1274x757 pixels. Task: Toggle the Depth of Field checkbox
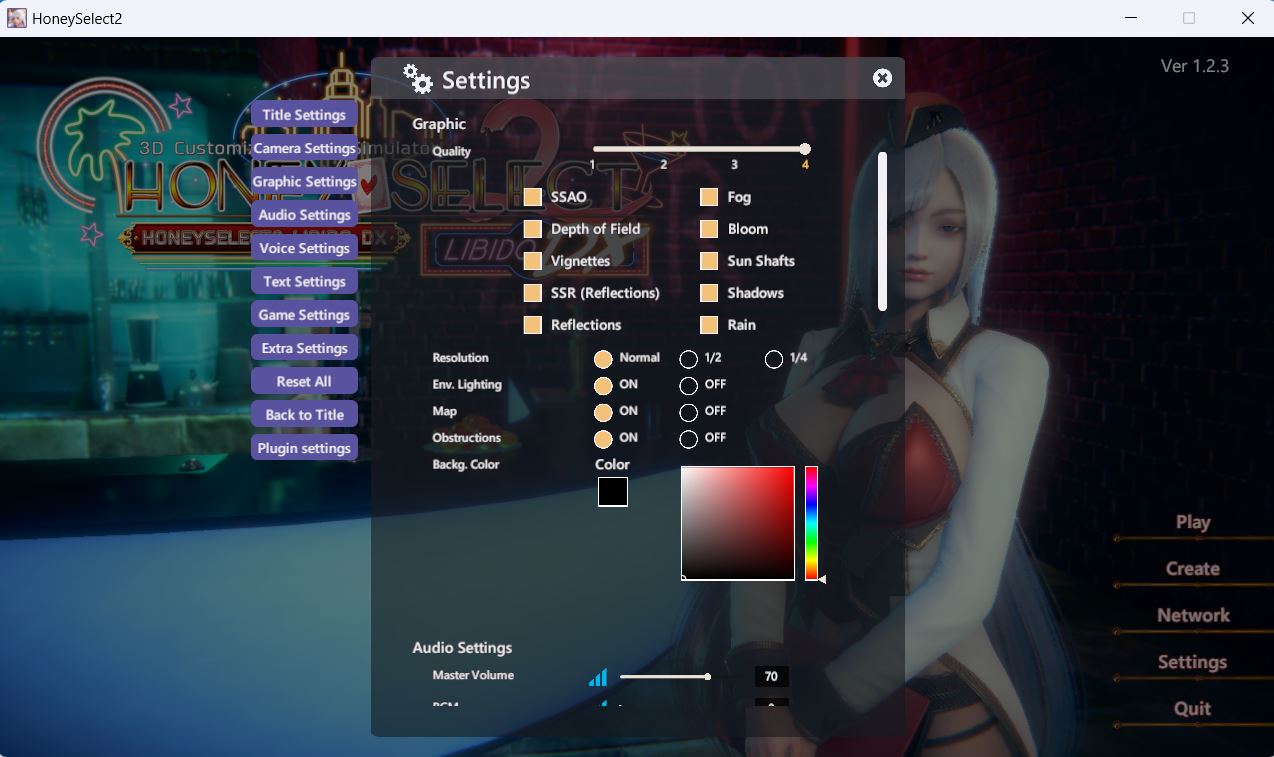533,229
